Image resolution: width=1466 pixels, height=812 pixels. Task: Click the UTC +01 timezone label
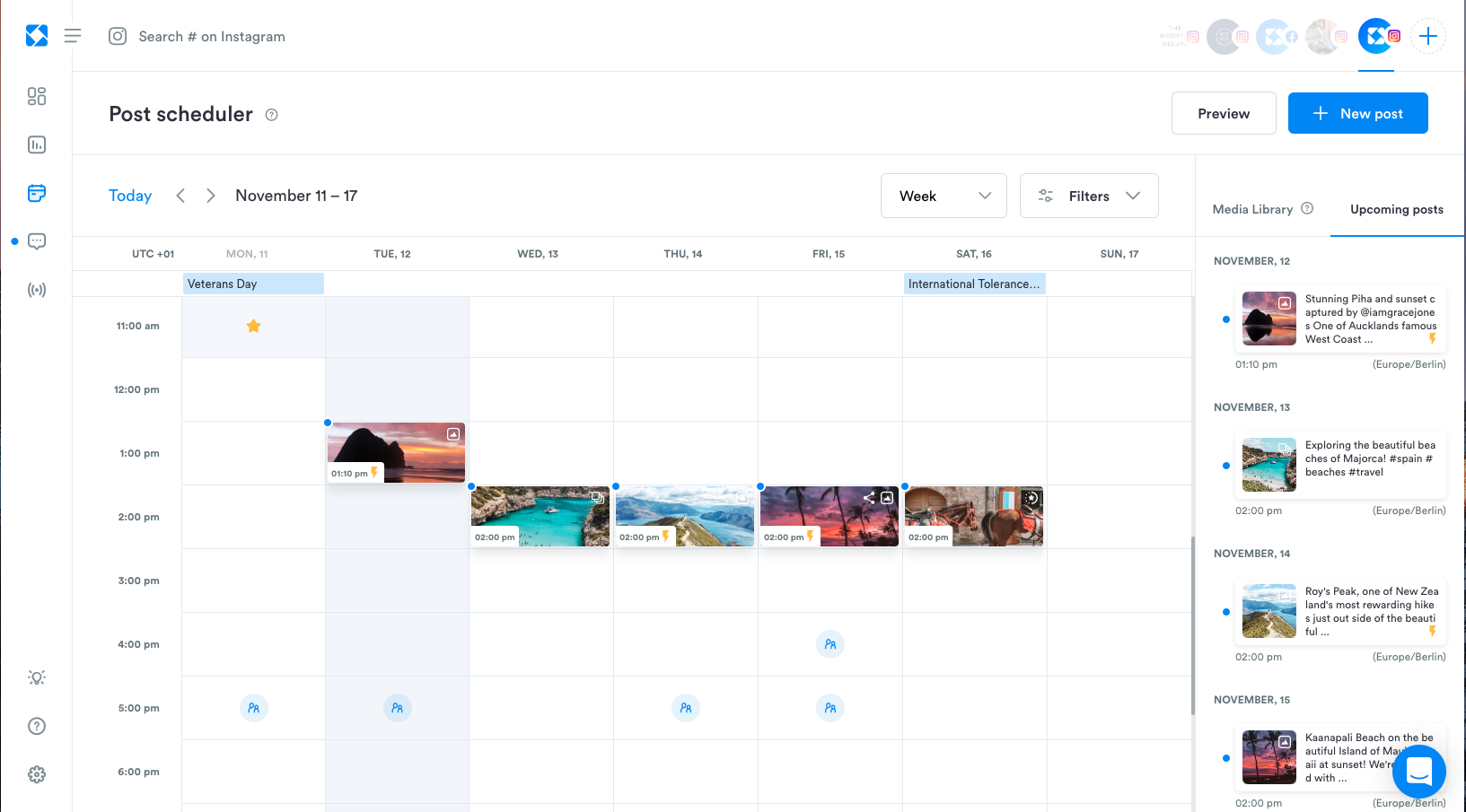[153, 254]
